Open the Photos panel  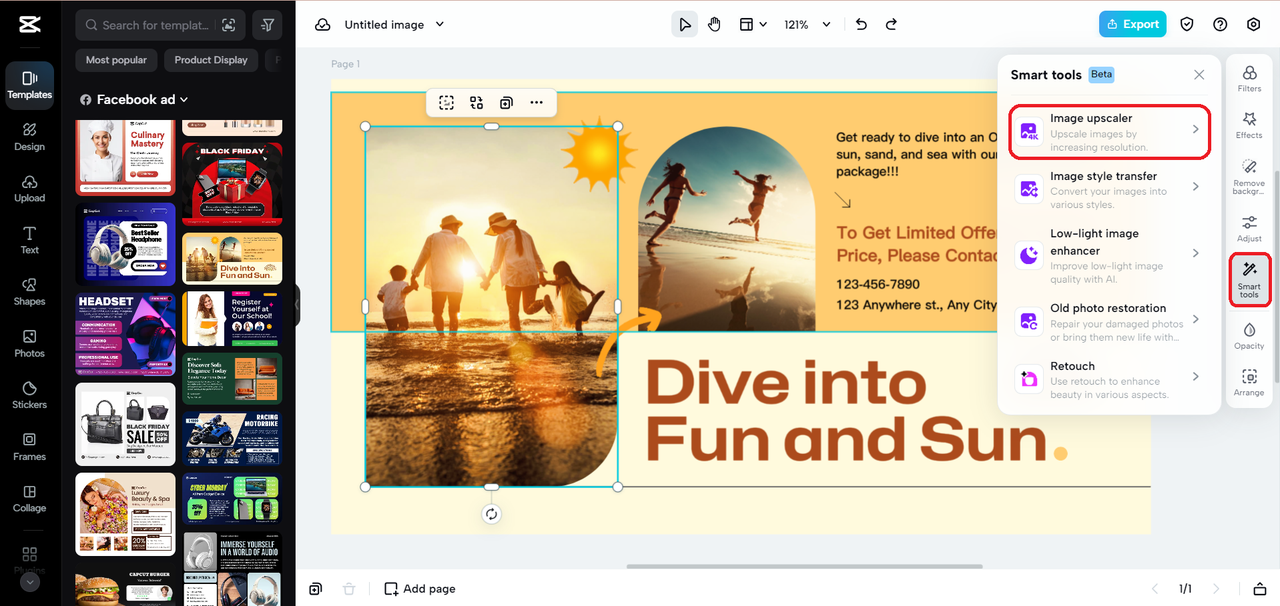30,343
